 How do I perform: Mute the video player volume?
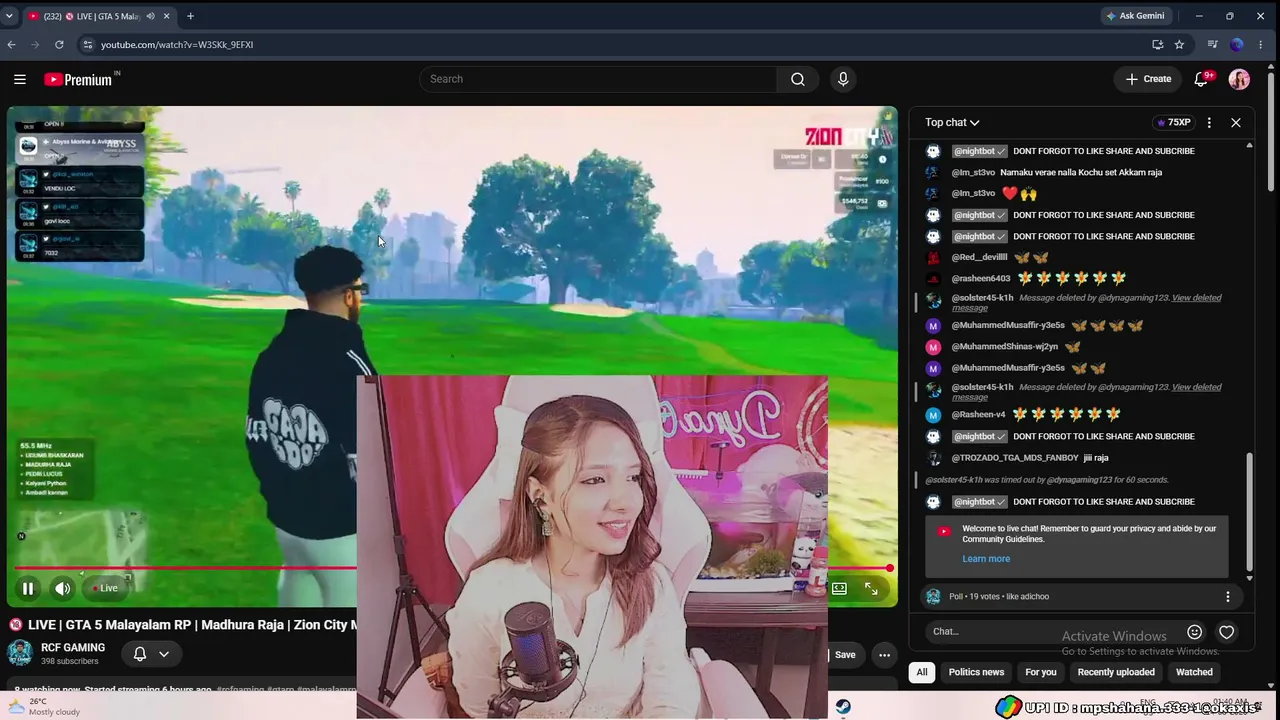[62, 588]
